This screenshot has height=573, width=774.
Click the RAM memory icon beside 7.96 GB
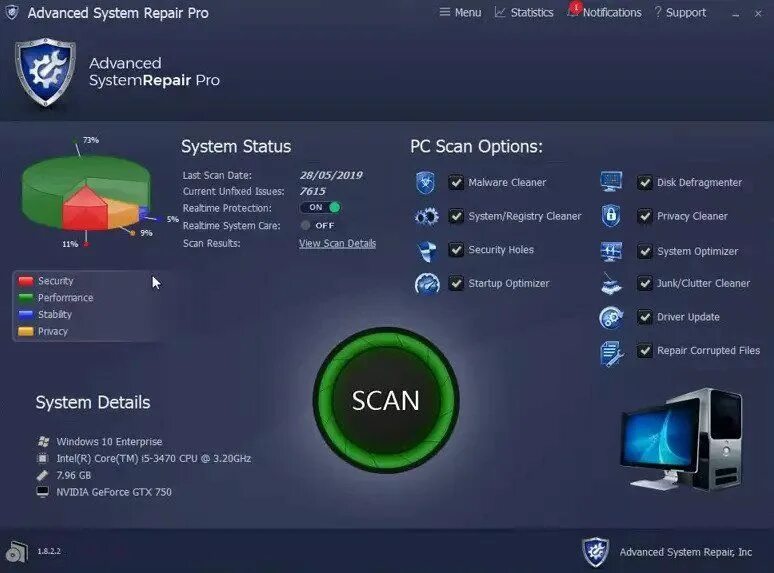click(42, 475)
